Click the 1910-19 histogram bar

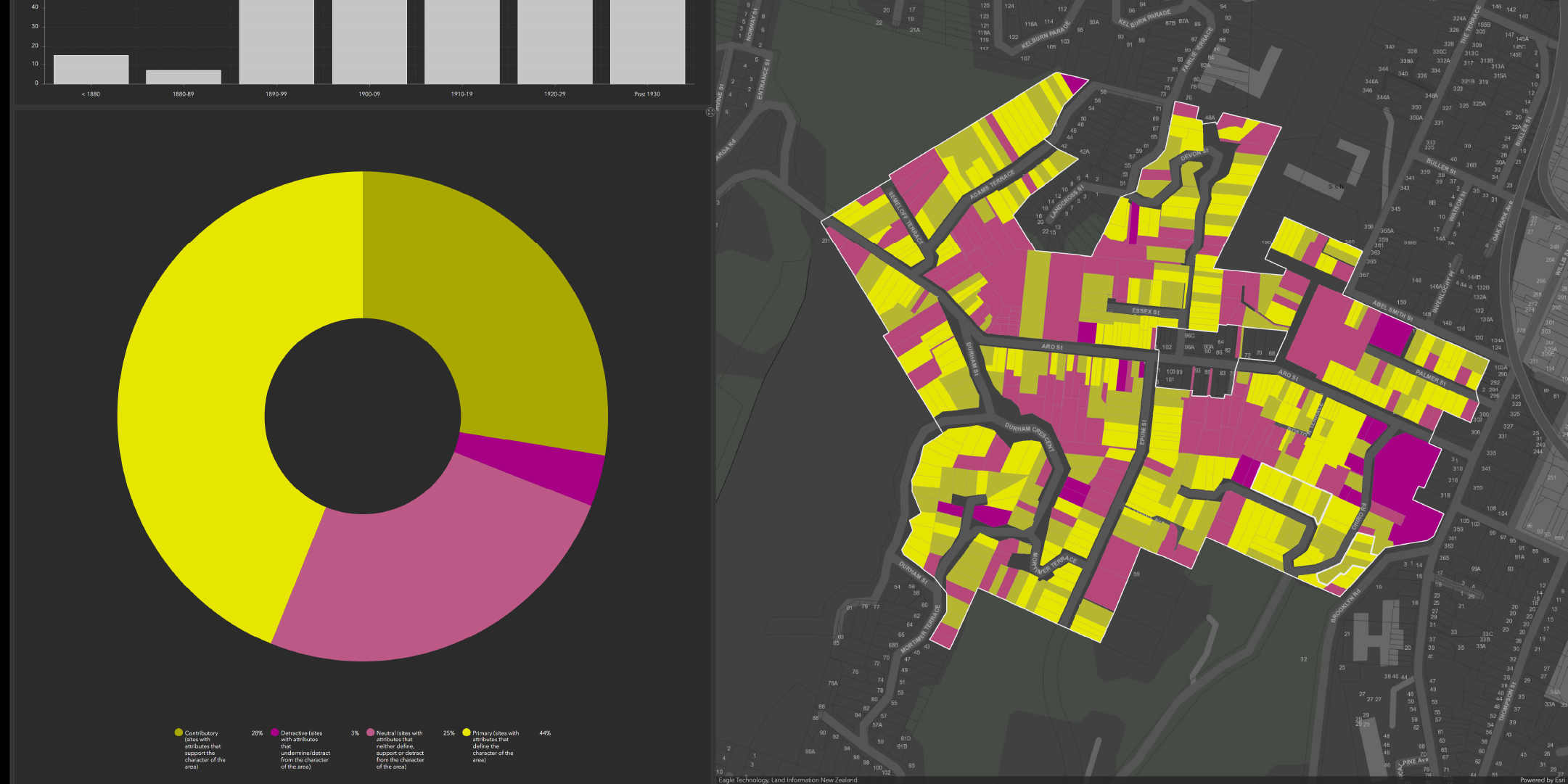tap(462, 42)
